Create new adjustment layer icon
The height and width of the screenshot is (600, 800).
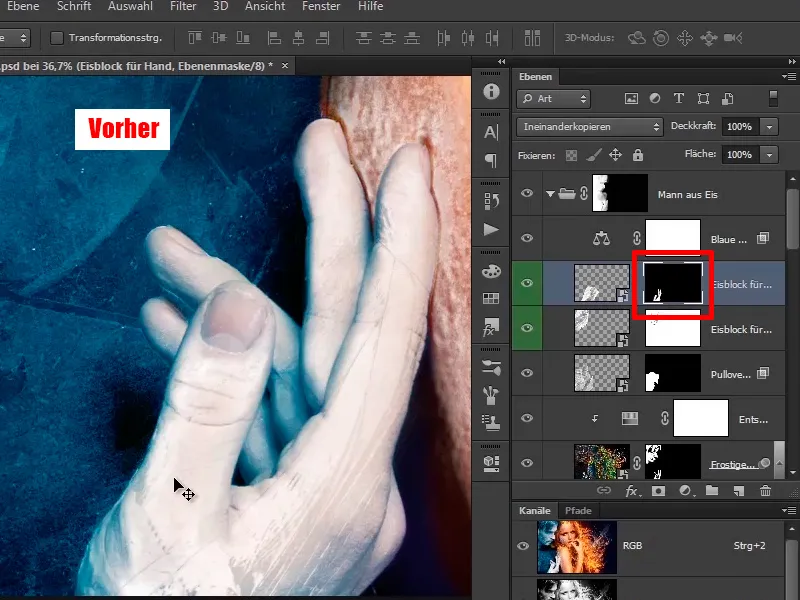point(685,491)
